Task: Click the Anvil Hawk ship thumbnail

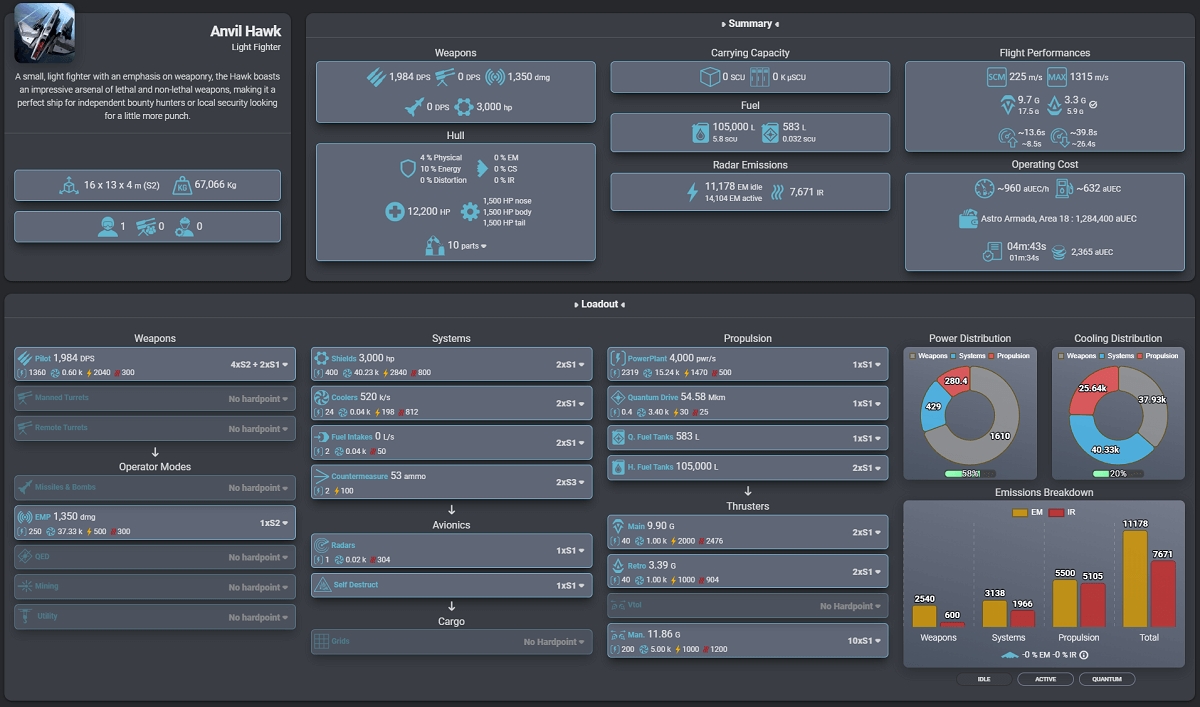Action: tap(44, 33)
